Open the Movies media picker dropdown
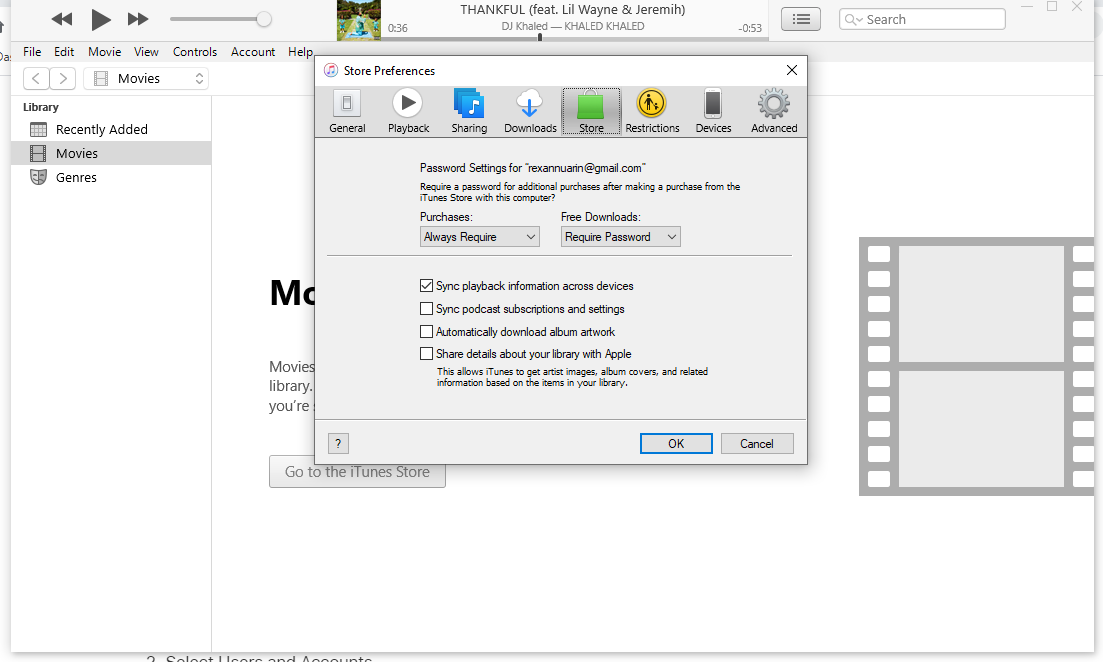The width and height of the screenshot is (1103, 662). click(x=146, y=78)
